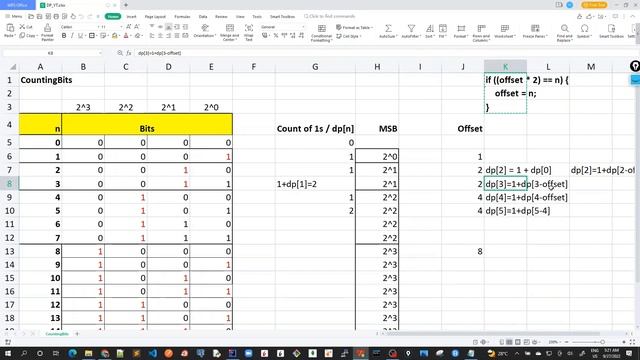This screenshot has height=360, width=640.
Task: Click the Windows Start button
Action: [x=8, y=353]
